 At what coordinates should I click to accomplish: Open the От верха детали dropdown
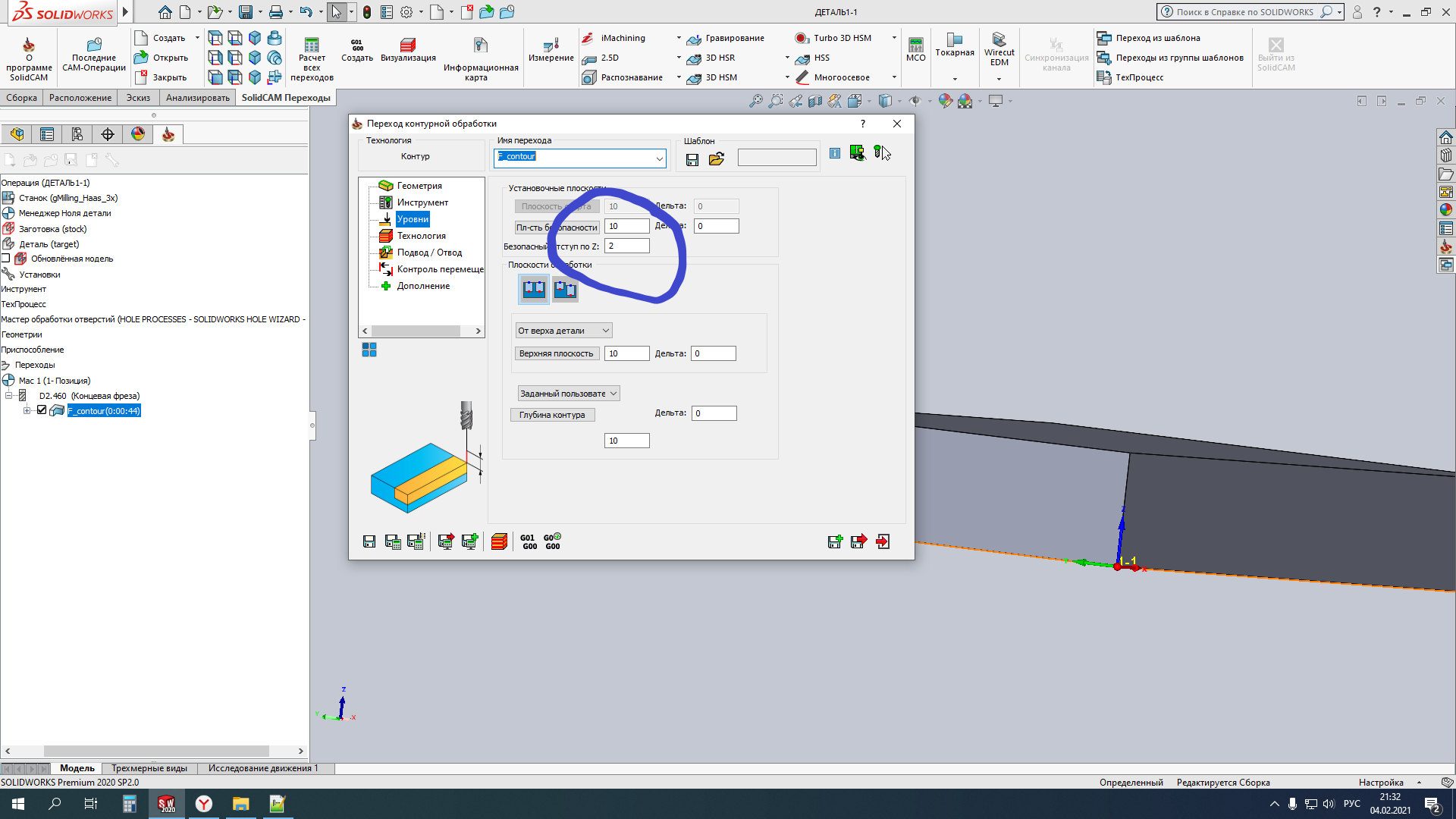[x=563, y=331]
